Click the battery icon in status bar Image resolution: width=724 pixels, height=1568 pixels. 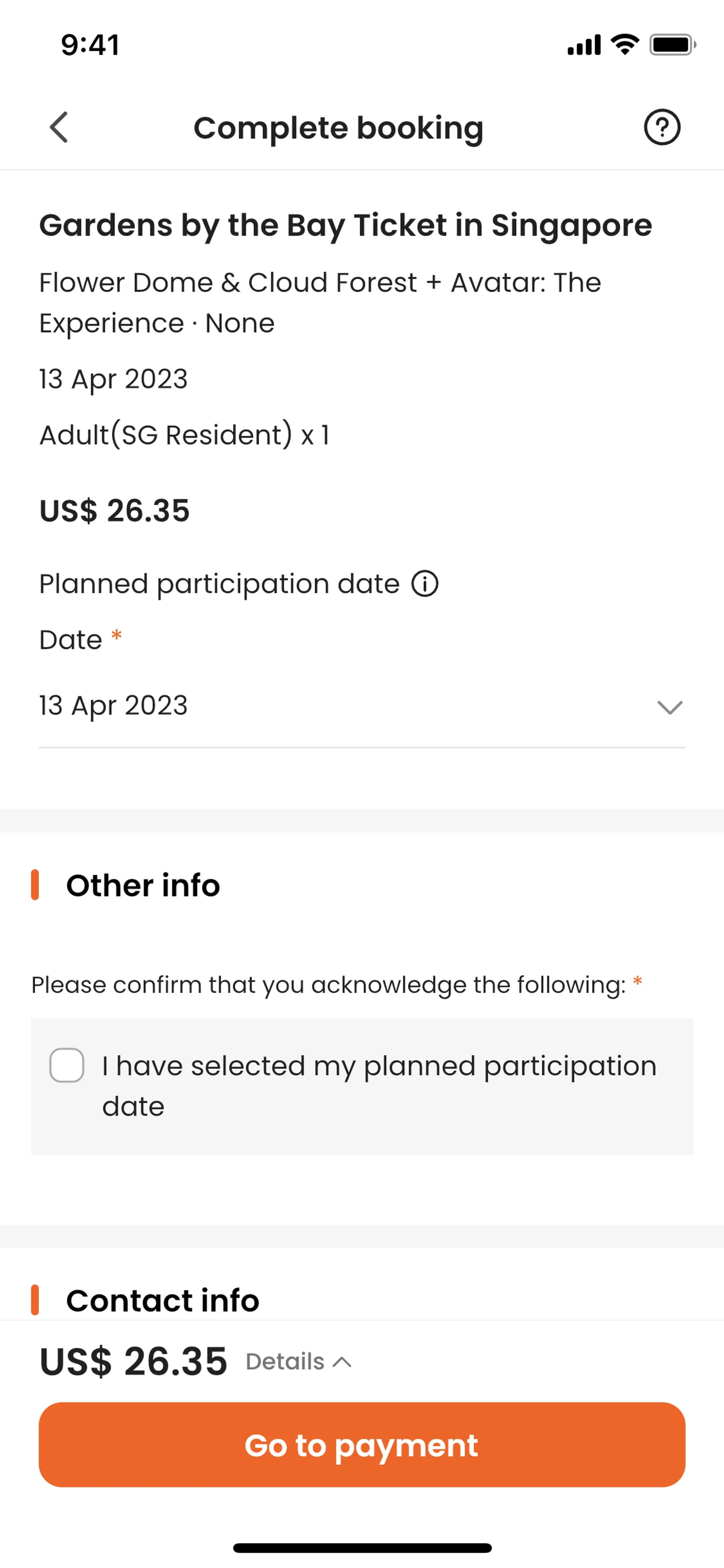tap(672, 45)
